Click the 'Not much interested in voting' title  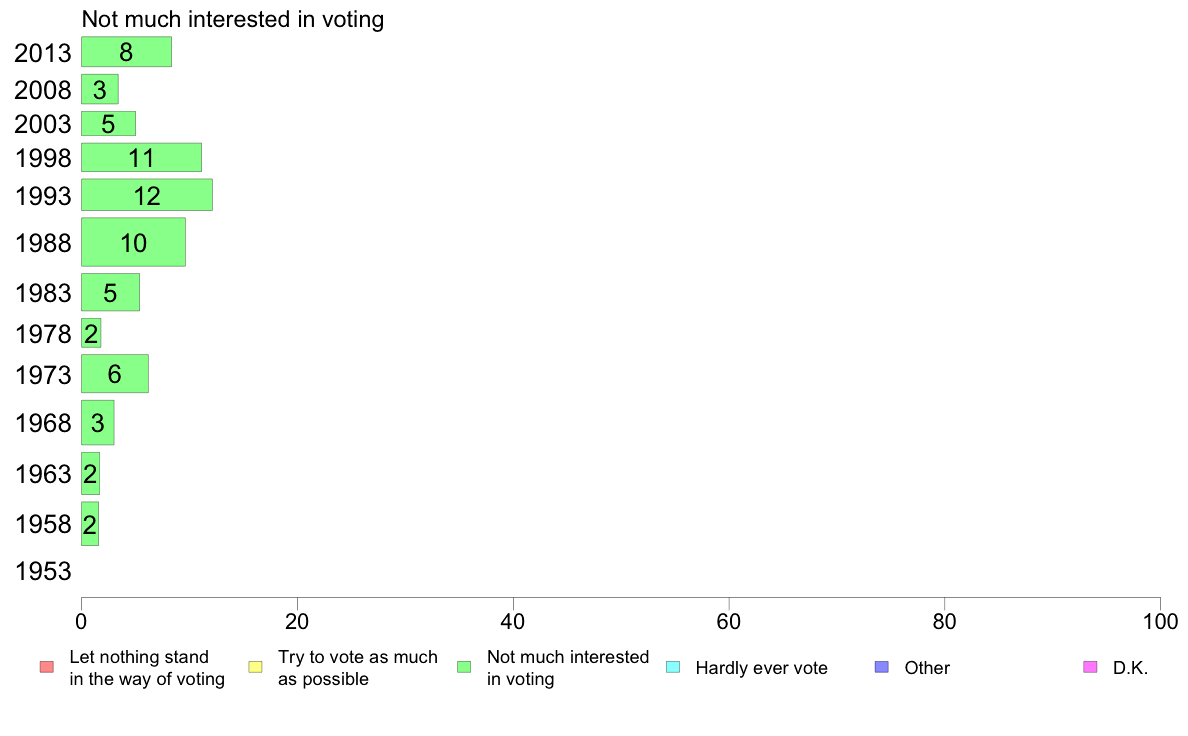pyautogui.click(x=233, y=20)
